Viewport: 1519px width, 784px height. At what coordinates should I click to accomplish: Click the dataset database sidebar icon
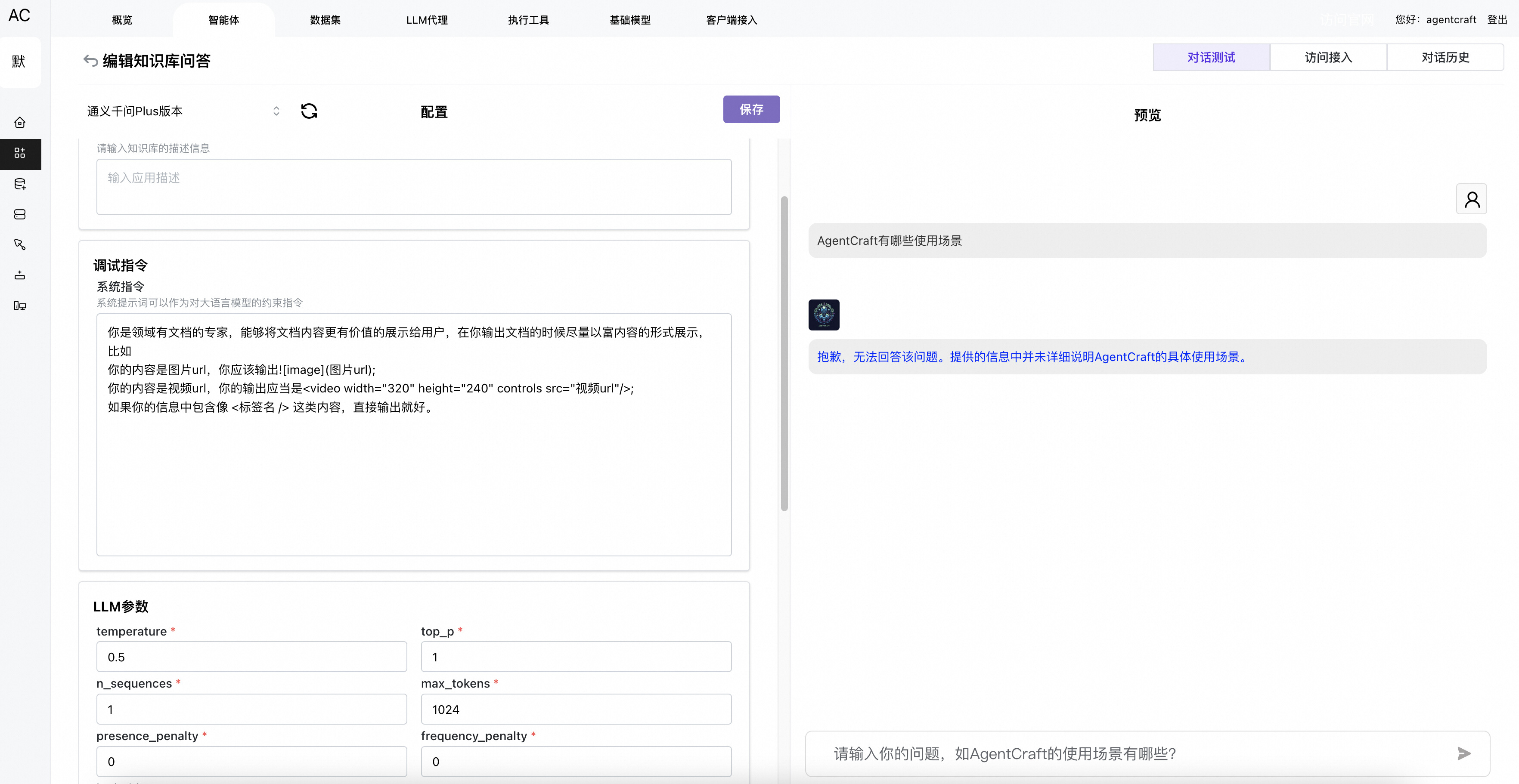[x=20, y=184]
